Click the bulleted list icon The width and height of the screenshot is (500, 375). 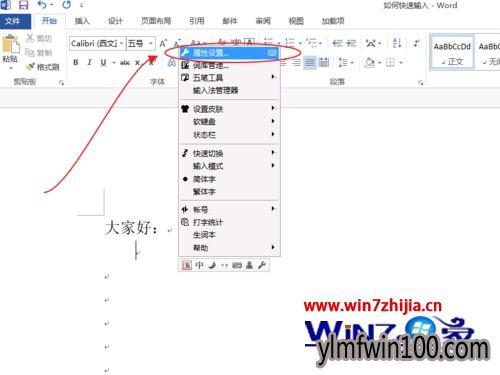point(269,43)
